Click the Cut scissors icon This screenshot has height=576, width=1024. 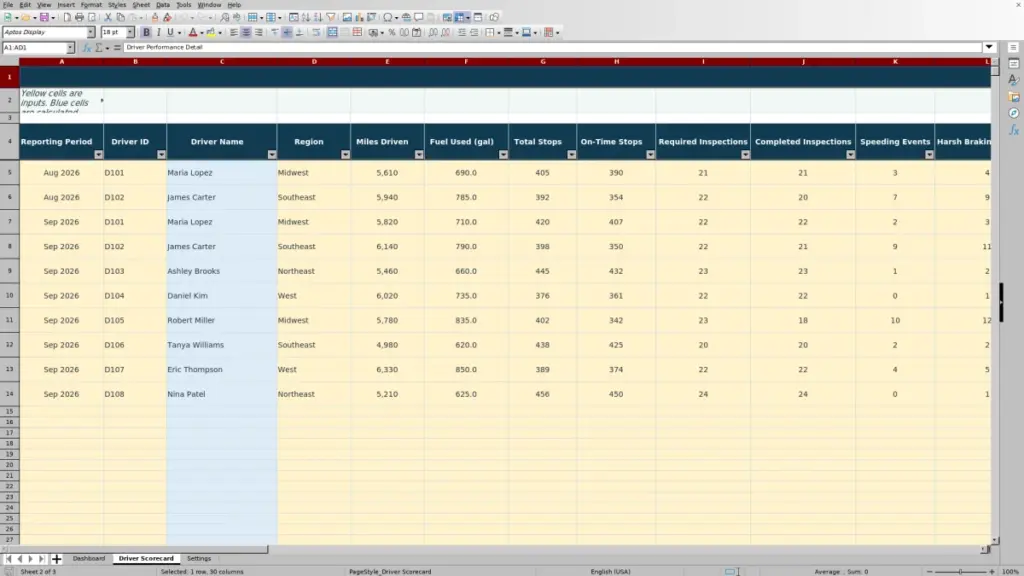click(108, 17)
